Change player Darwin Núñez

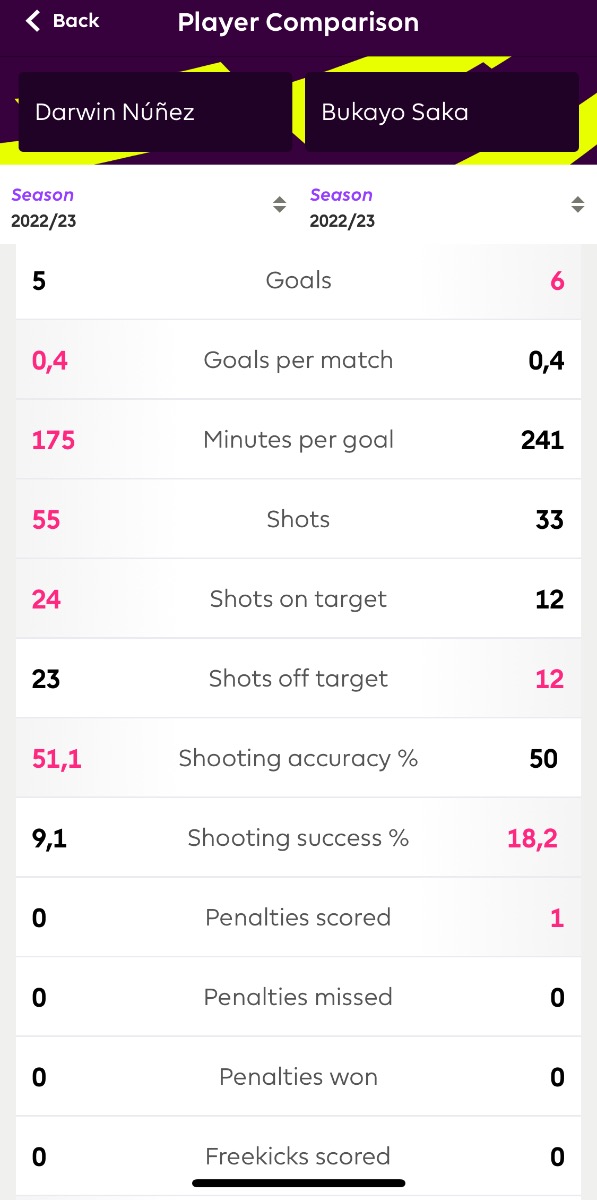click(155, 111)
